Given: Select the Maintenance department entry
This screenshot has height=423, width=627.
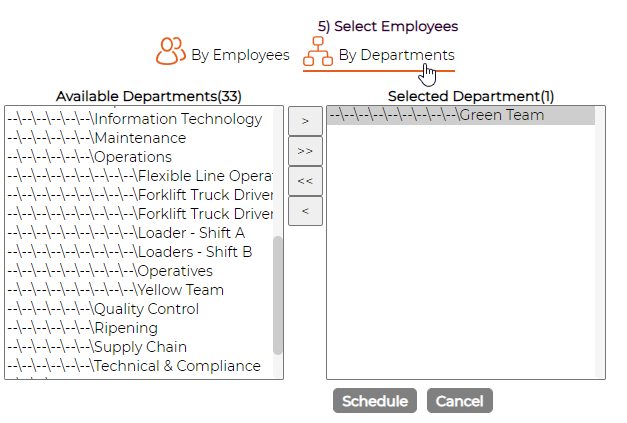Looking at the screenshot, I should coord(139,138).
